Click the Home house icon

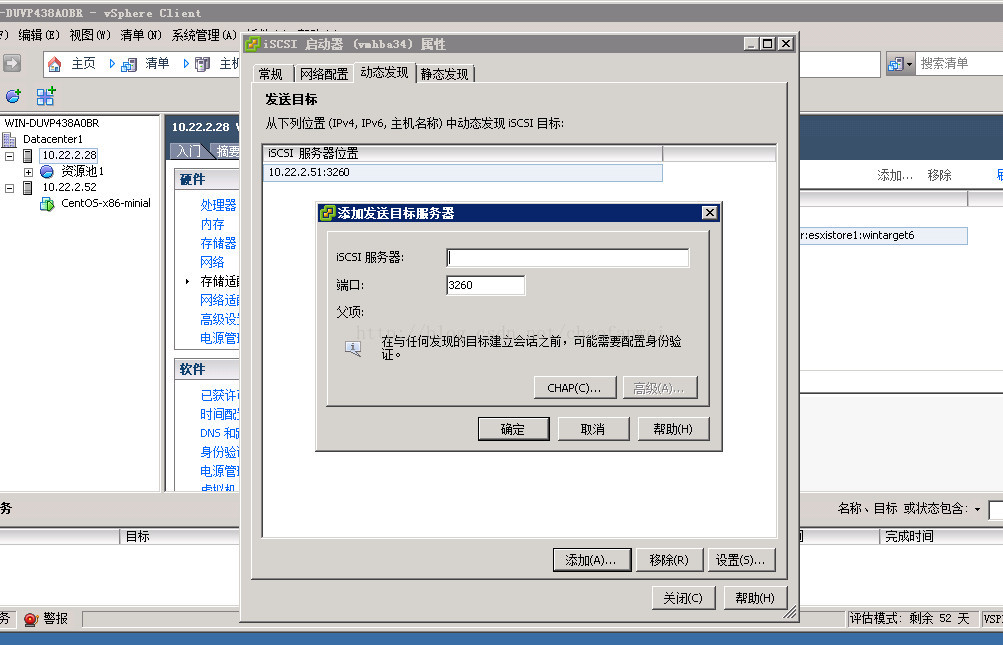click(54, 63)
